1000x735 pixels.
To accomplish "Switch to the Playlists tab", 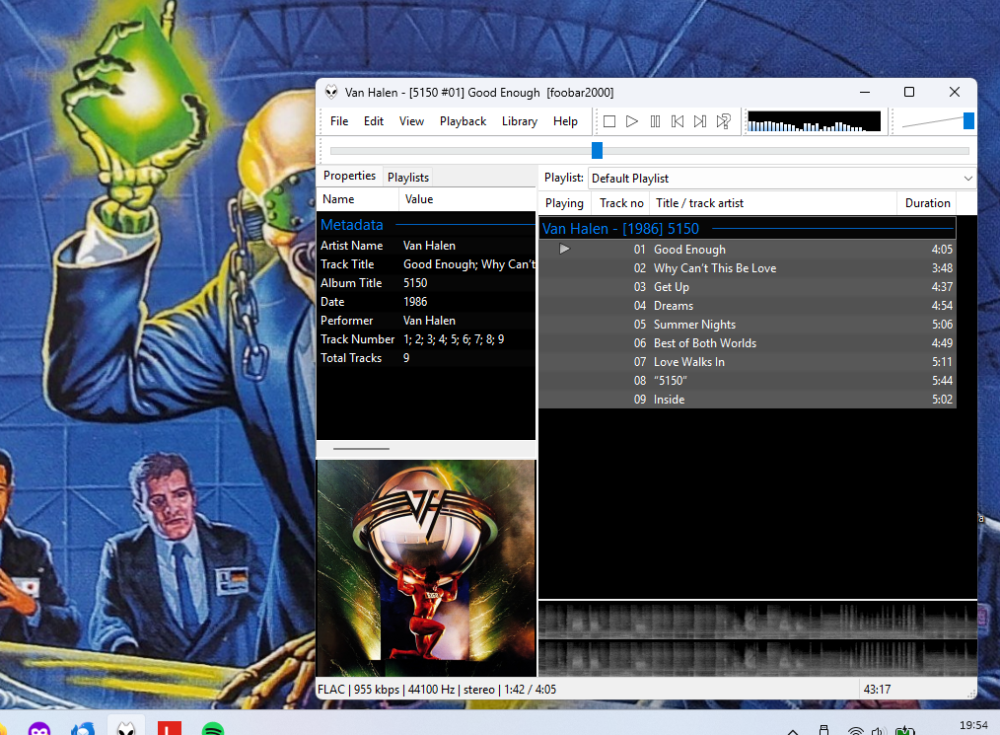I will pyautogui.click(x=408, y=177).
